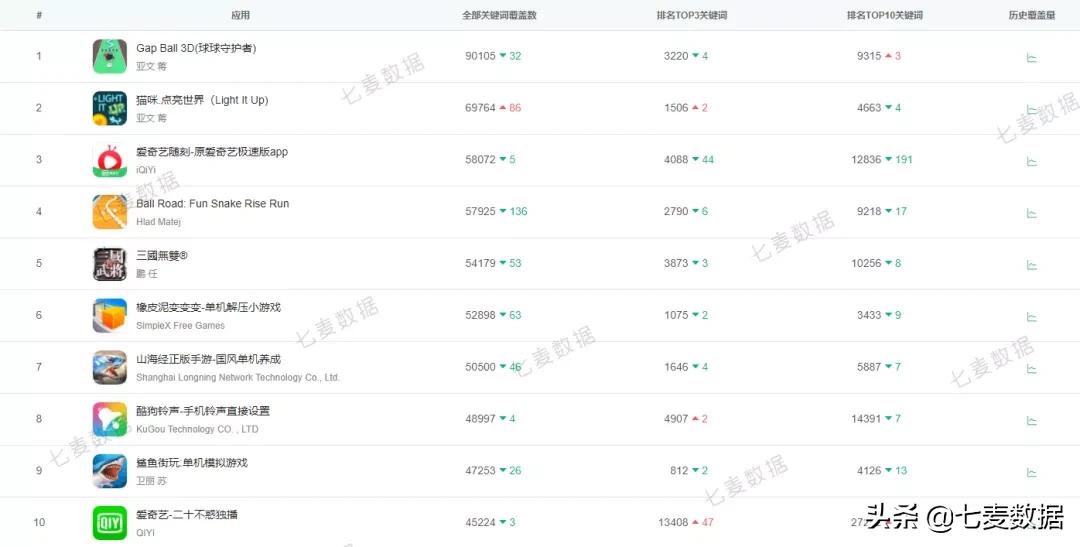Select TOP3 keyword value 4088
Screen dimensions: 1080x547
[x=676, y=159]
